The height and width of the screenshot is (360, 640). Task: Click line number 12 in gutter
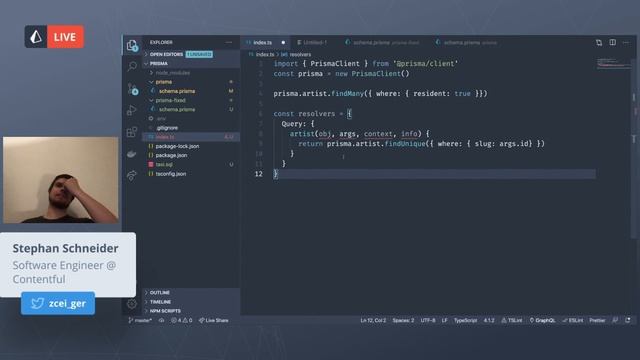click(x=259, y=174)
